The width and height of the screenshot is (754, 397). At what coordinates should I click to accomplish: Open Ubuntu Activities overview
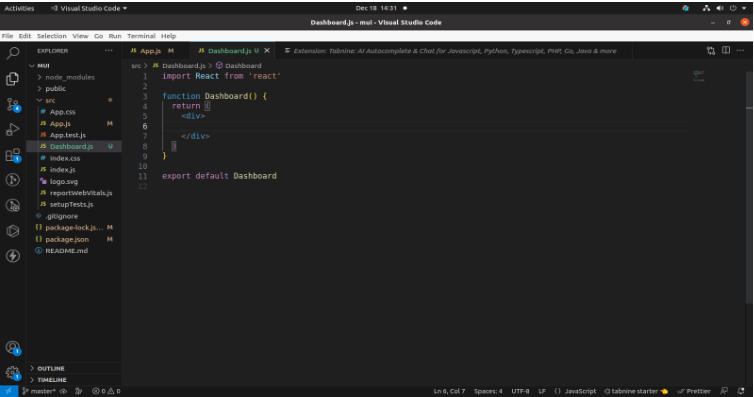click(19, 8)
